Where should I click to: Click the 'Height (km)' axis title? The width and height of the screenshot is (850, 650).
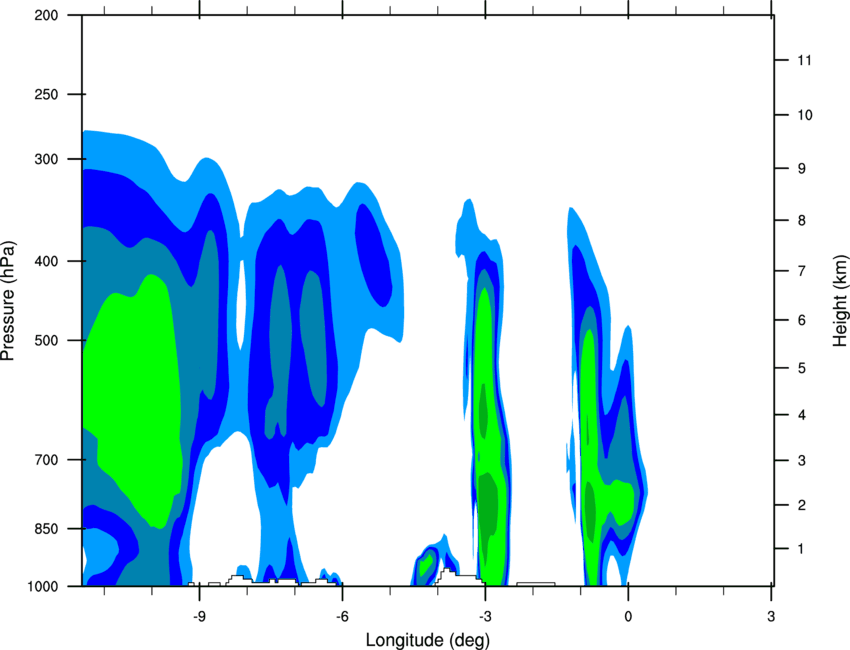[840, 301]
